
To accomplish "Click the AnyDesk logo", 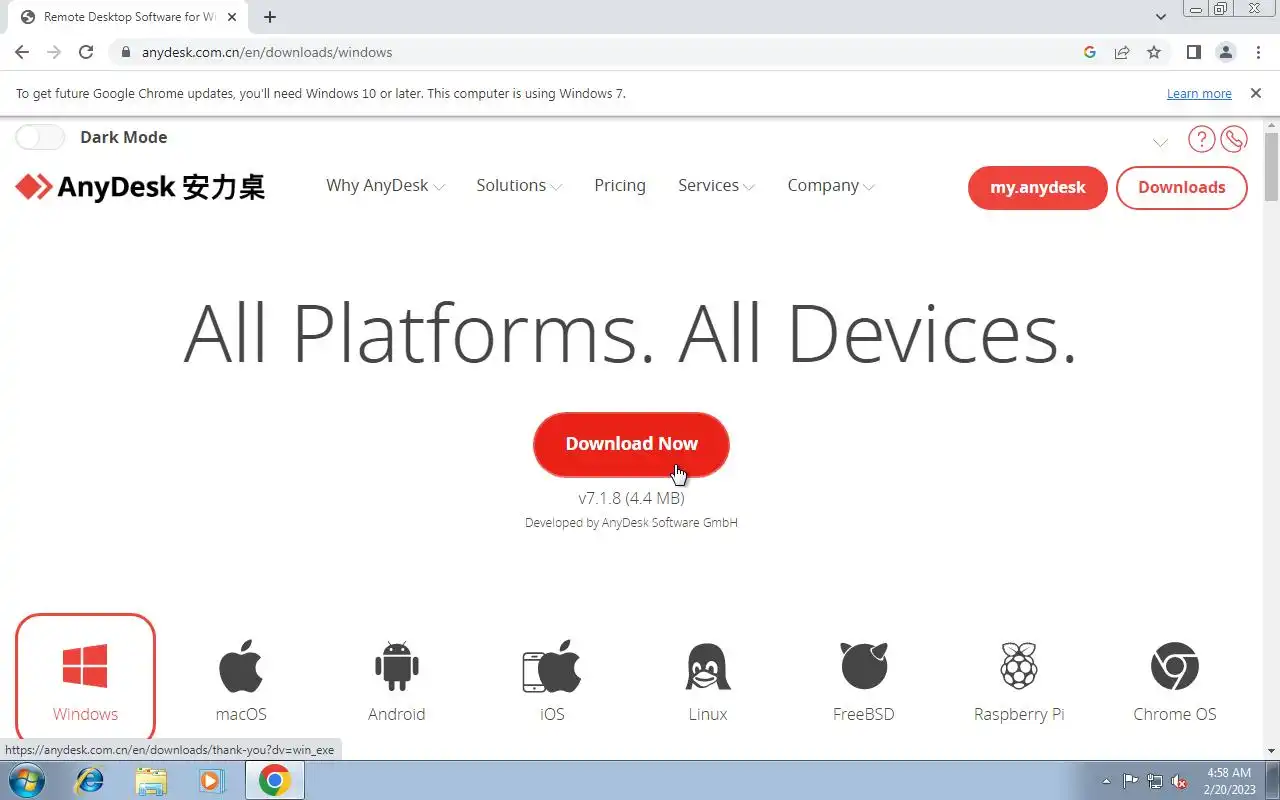I will click(x=140, y=187).
